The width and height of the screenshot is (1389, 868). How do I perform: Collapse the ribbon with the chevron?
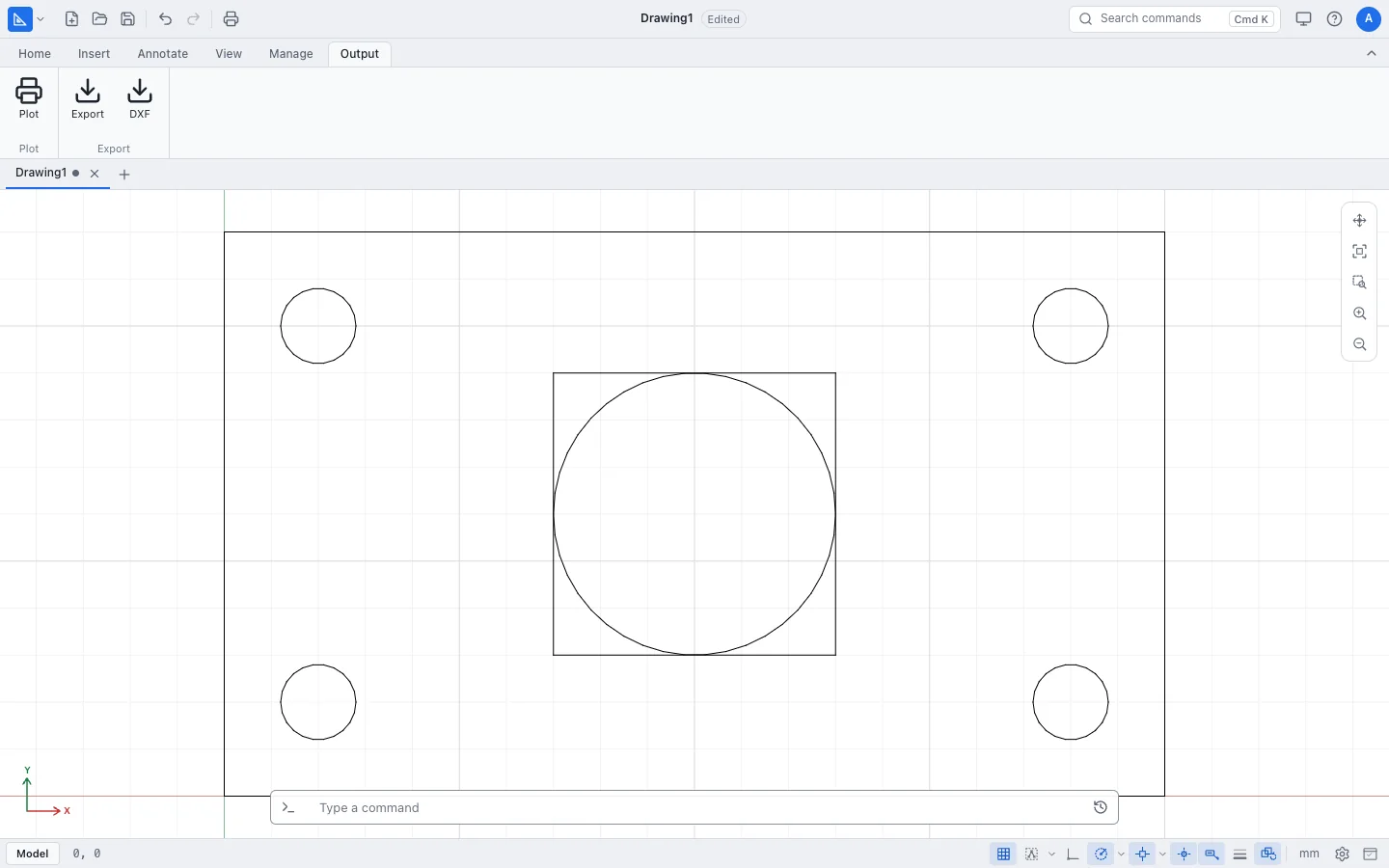pyautogui.click(x=1372, y=54)
